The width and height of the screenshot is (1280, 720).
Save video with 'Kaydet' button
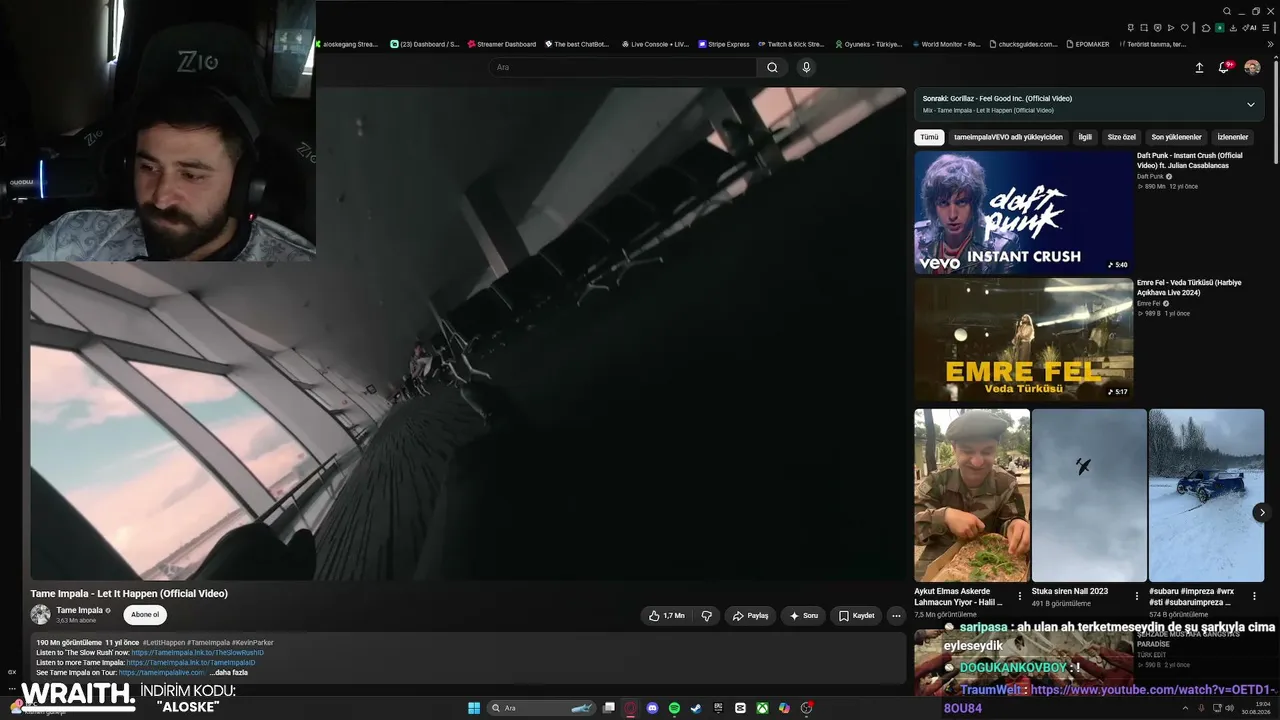tap(856, 616)
